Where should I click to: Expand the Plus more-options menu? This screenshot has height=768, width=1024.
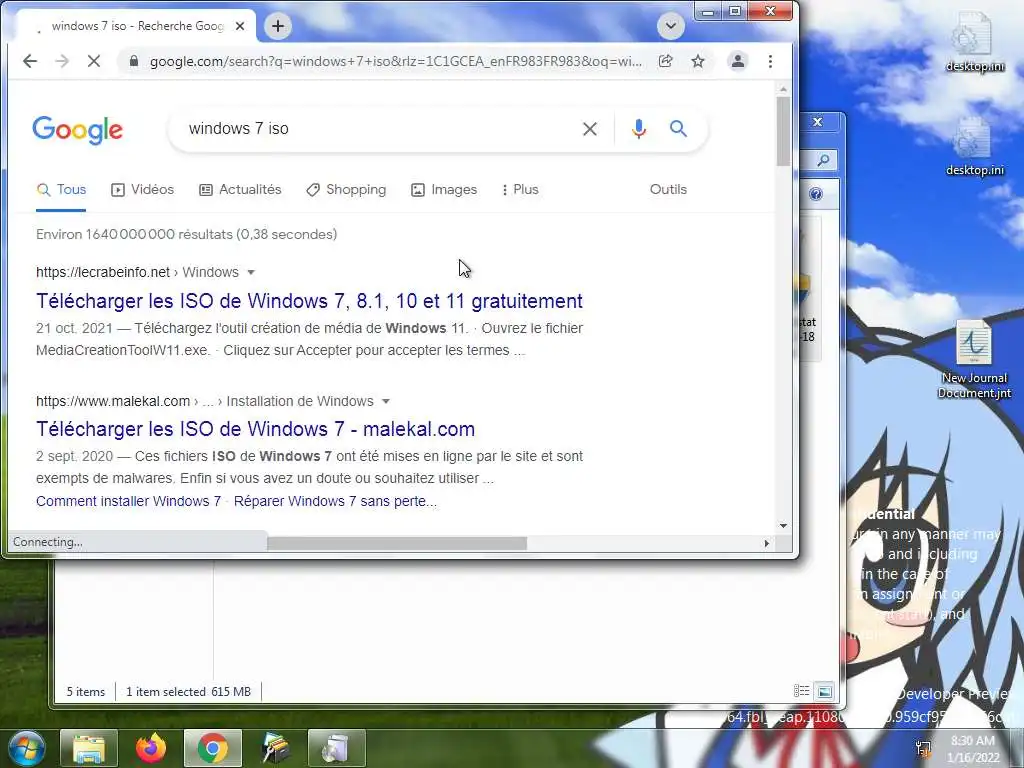tap(520, 189)
